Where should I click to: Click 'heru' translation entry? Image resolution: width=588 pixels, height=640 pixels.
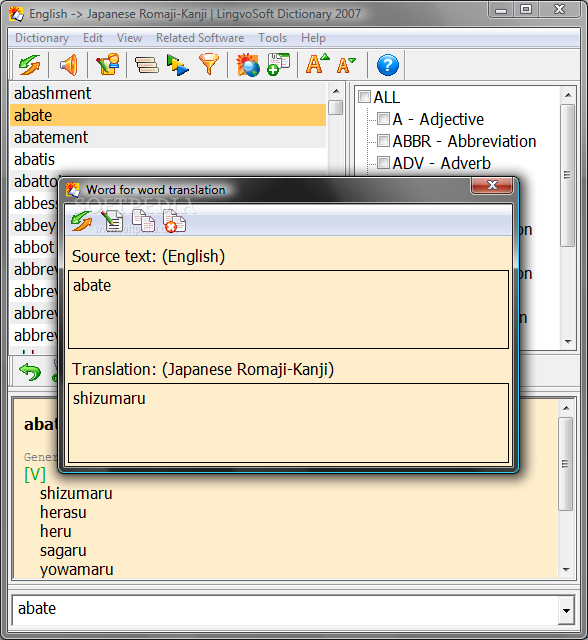click(55, 531)
